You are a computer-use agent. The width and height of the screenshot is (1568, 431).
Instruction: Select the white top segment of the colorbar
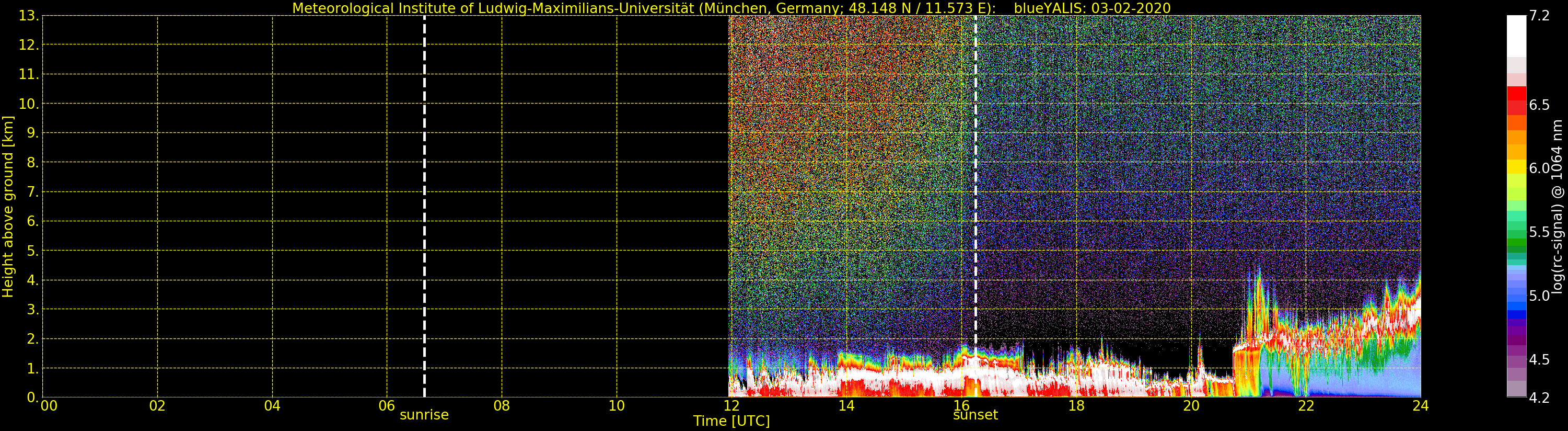(x=1516, y=33)
